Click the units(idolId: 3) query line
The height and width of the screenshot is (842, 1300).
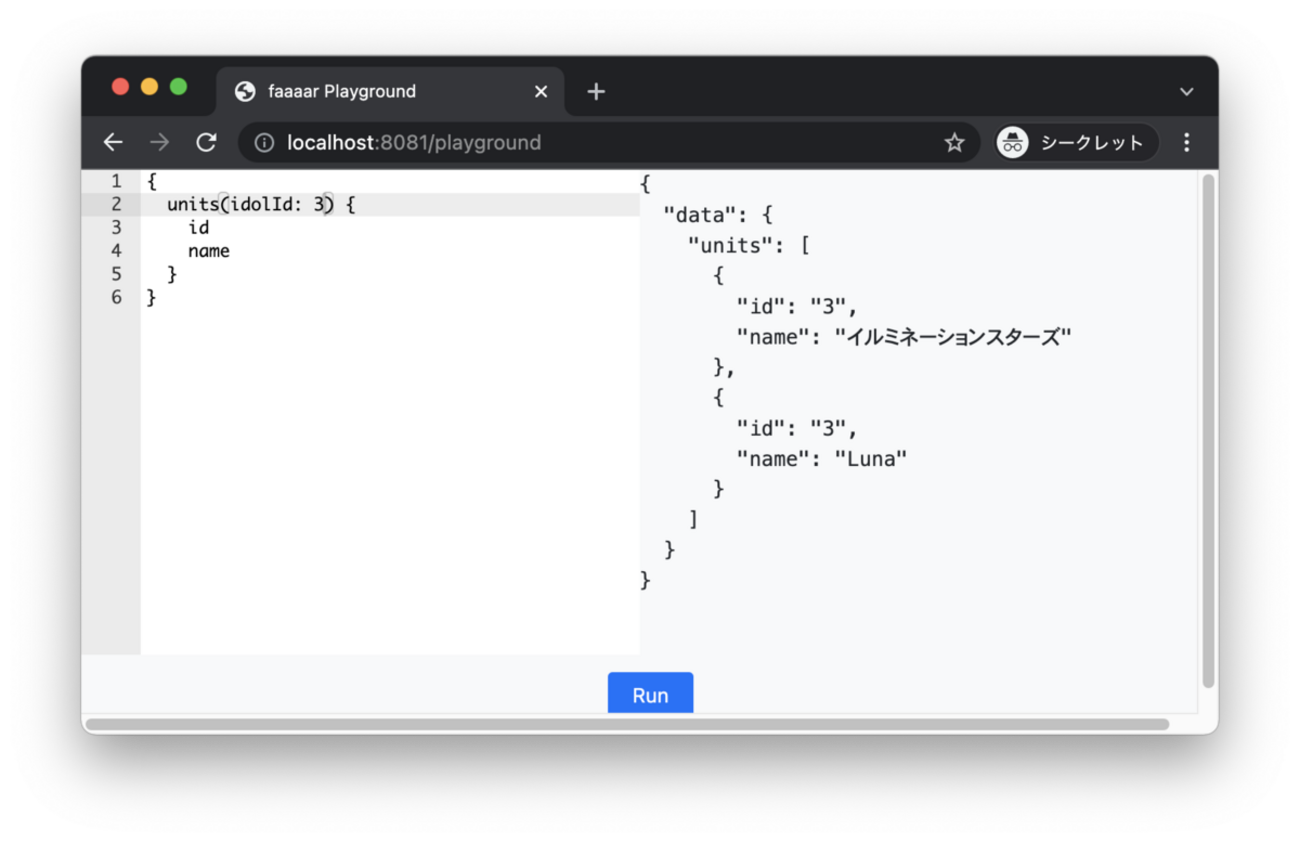[261, 205]
